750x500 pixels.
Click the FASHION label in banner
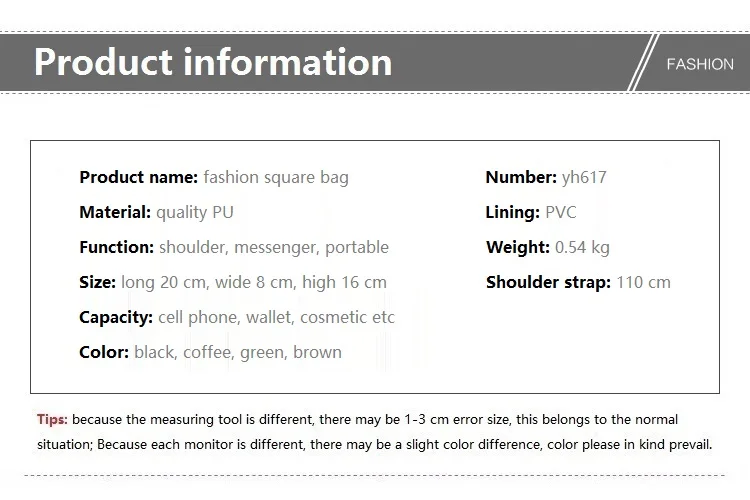(700, 64)
